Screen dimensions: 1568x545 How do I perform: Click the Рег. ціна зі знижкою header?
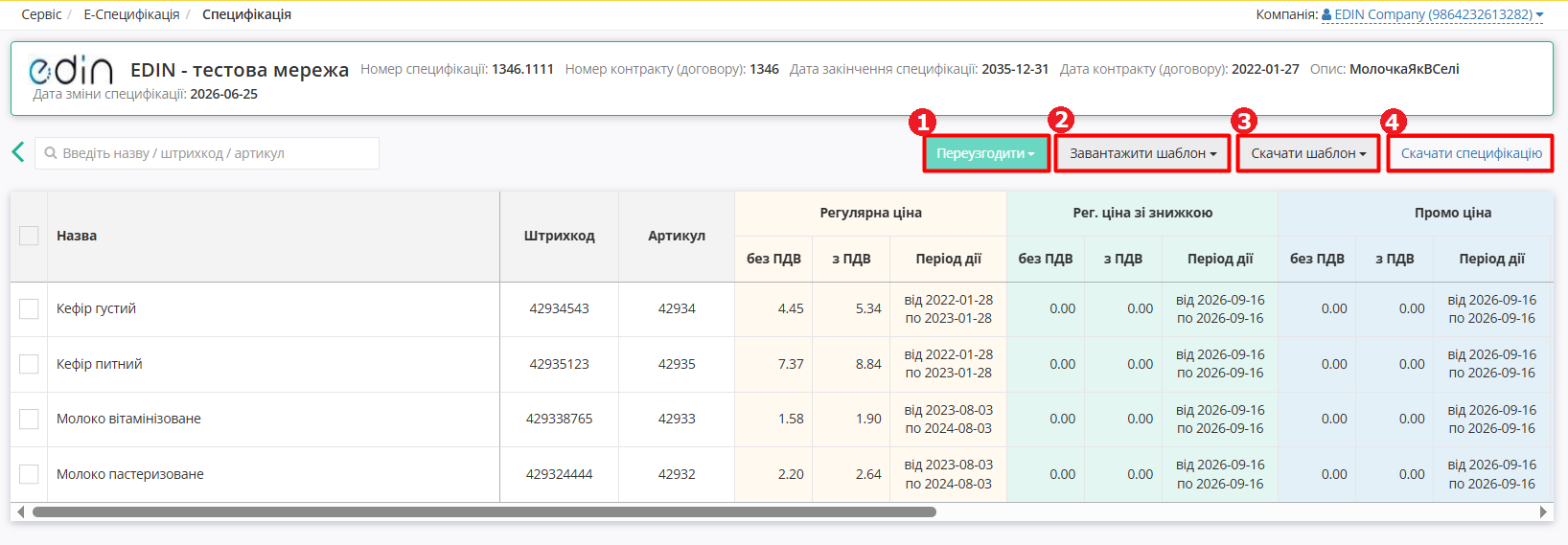tap(1142, 213)
